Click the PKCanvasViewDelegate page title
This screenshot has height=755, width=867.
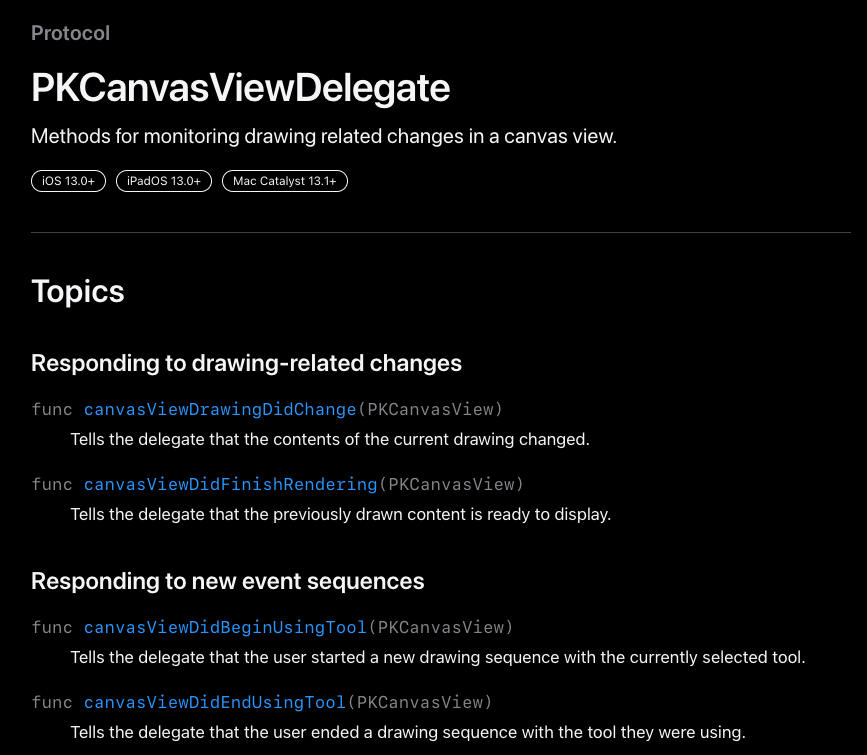click(x=241, y=89)
